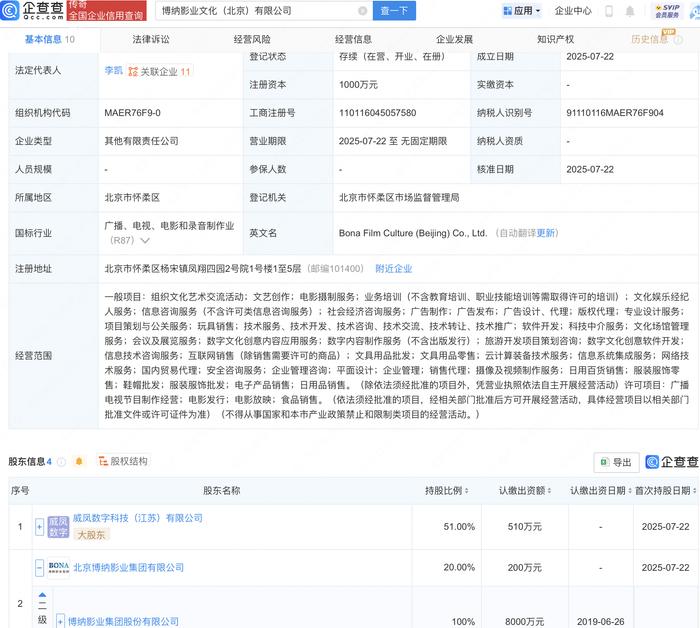Viewport: 700px width, 628px height.
Task: Switch to the 基本信息 tab
Action: click(50, 39)
